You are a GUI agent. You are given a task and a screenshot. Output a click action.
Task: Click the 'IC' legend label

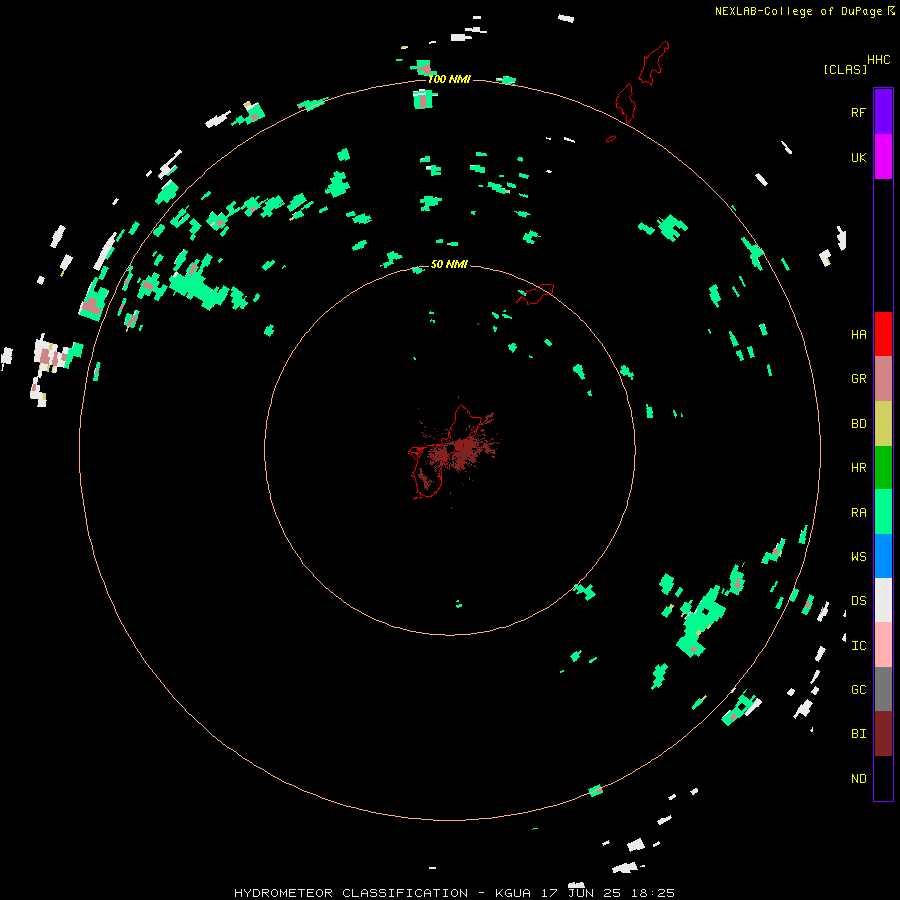tap(858, 646)
